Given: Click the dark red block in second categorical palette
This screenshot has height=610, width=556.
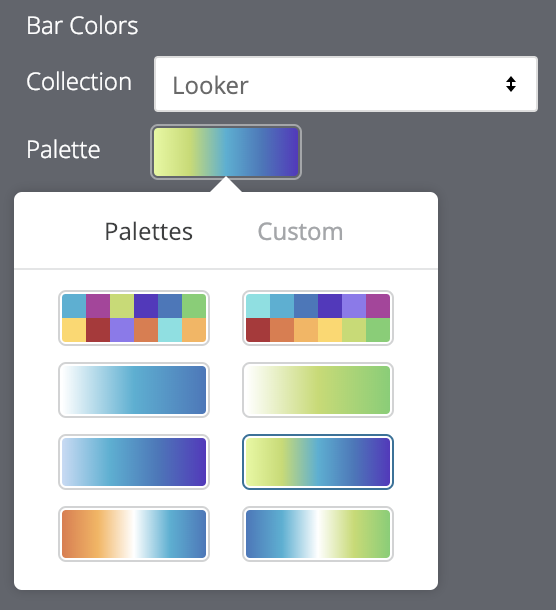Looking at the screenshot, I should pyautogui.click(x=258, y=330).
